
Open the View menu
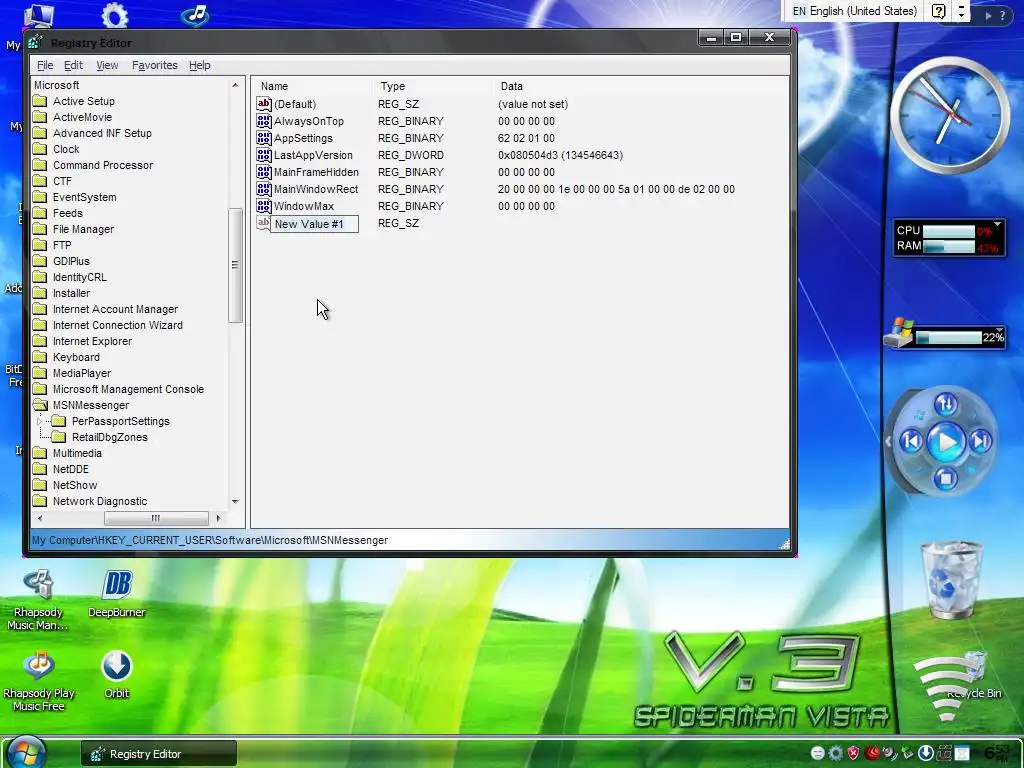(107, 65)
